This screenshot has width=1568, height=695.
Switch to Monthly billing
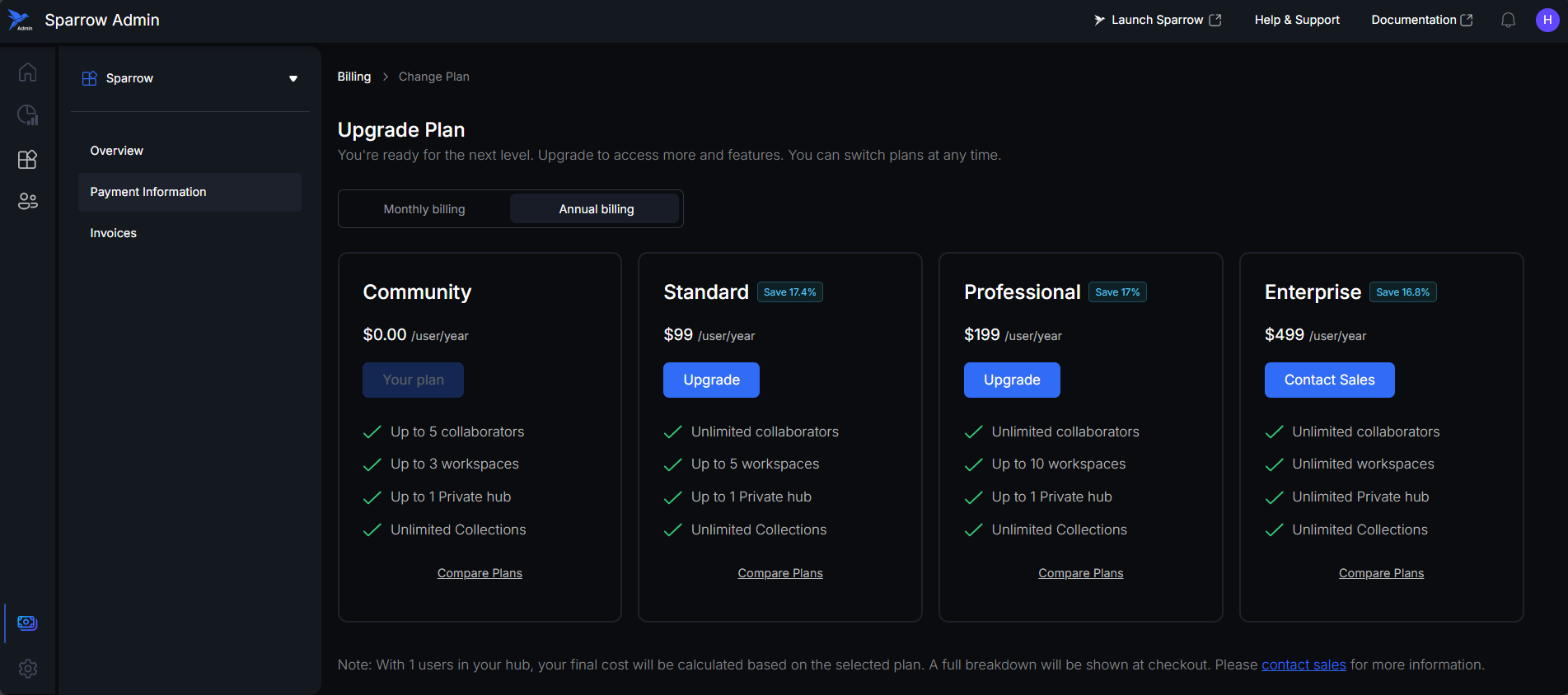pos(424,209)
